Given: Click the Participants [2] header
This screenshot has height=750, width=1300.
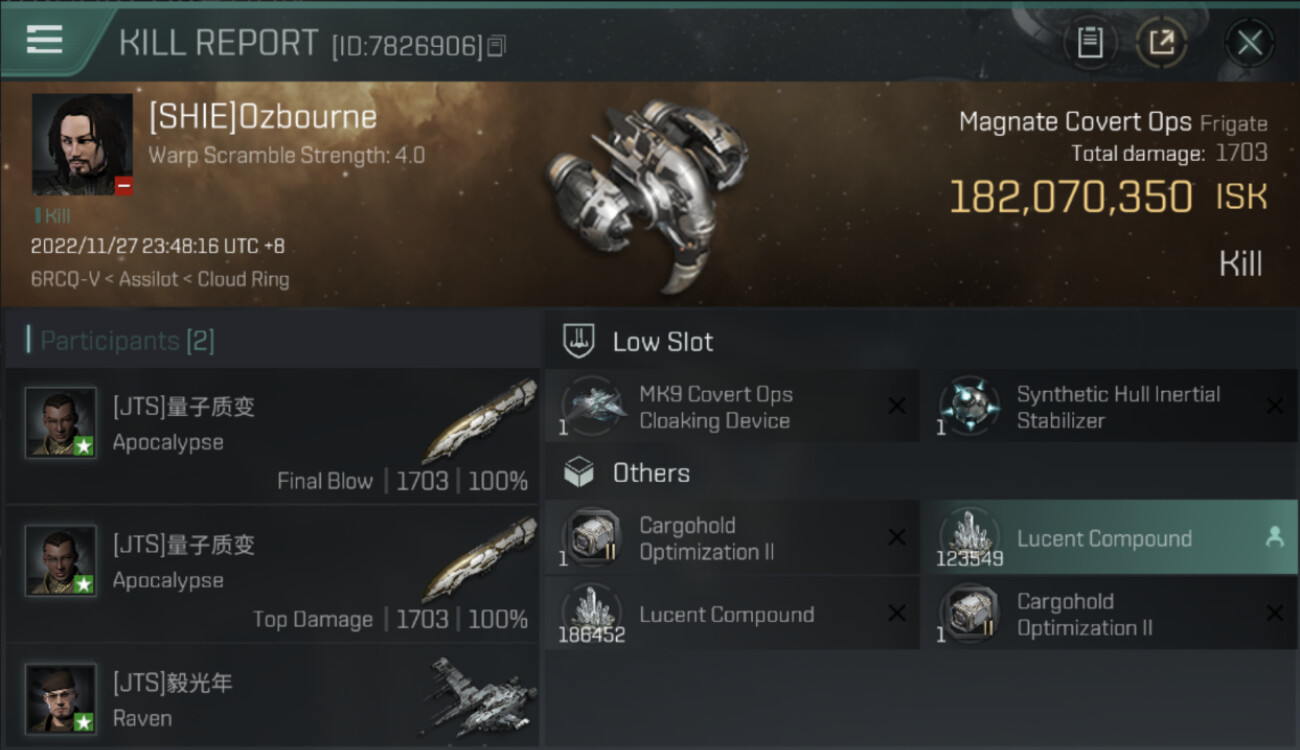Looking at the screenshot, I should pos(127,341).
